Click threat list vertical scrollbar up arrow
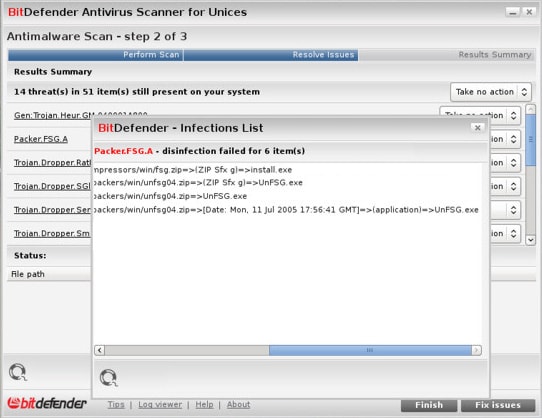 coord(531,110)
